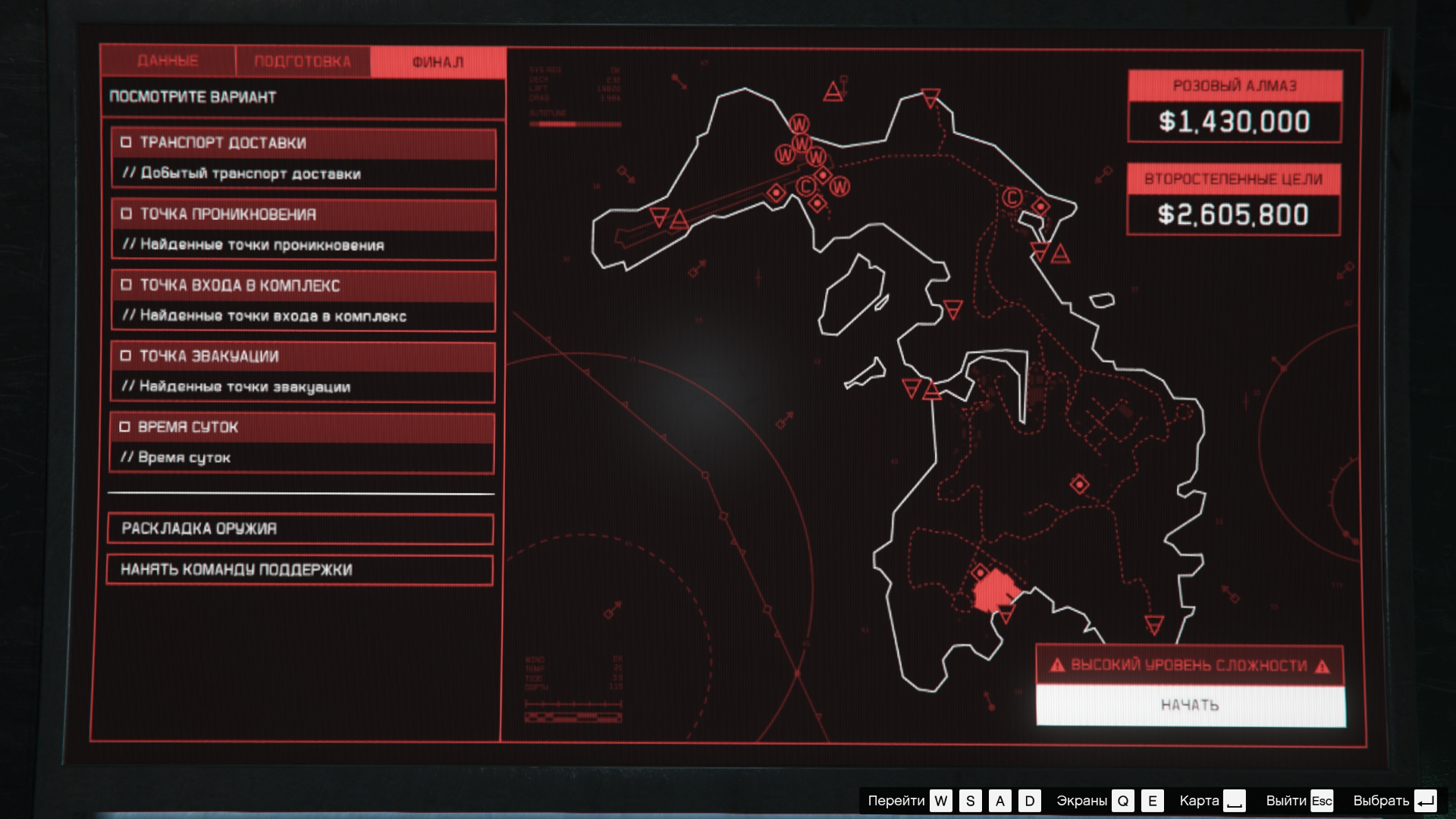Image resolution: width=1456 pixels, height=819 pixels.
Task: Open the Подготовка tab
Action: 303,61
